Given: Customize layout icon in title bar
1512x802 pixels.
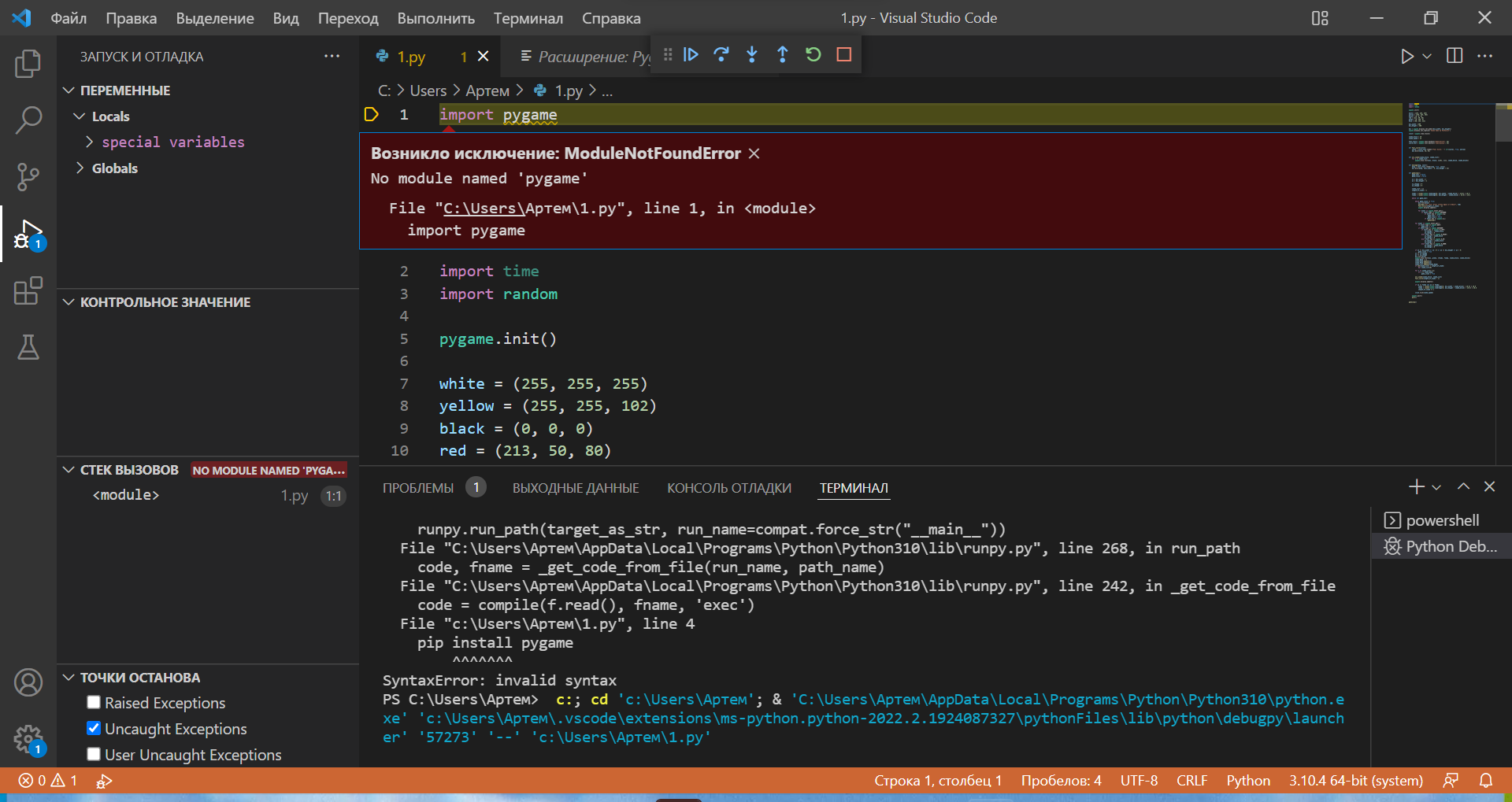Looking at the screenshot, I should [x=1321, y=18].
